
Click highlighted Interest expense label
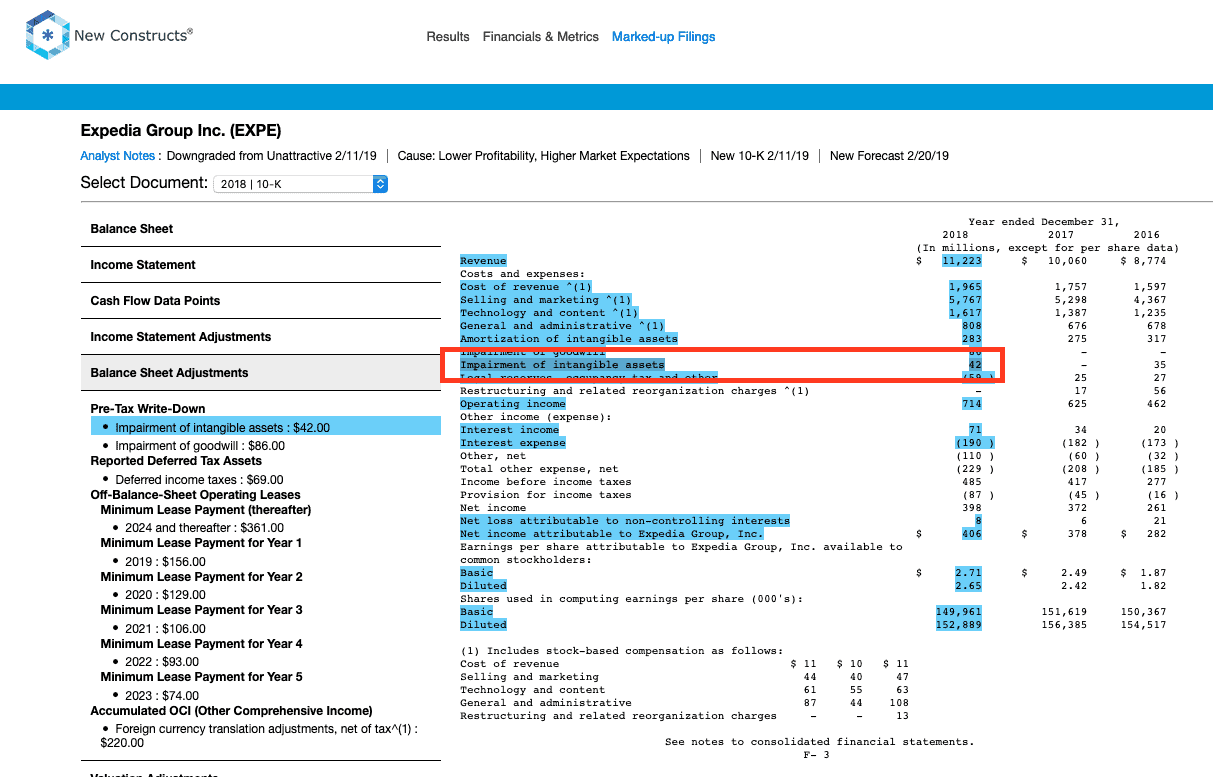point(513,443)
